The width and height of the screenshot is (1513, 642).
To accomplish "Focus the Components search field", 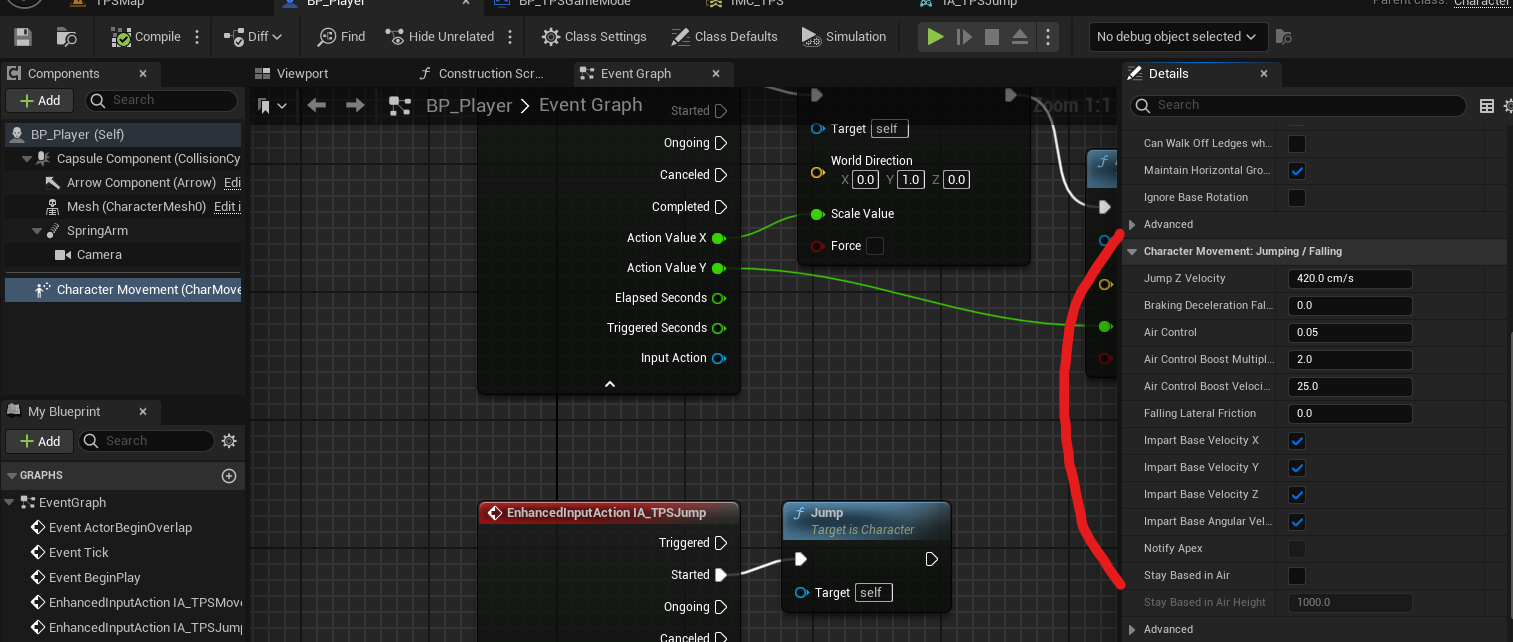I will pyautogui.click(x=161, y=100).
